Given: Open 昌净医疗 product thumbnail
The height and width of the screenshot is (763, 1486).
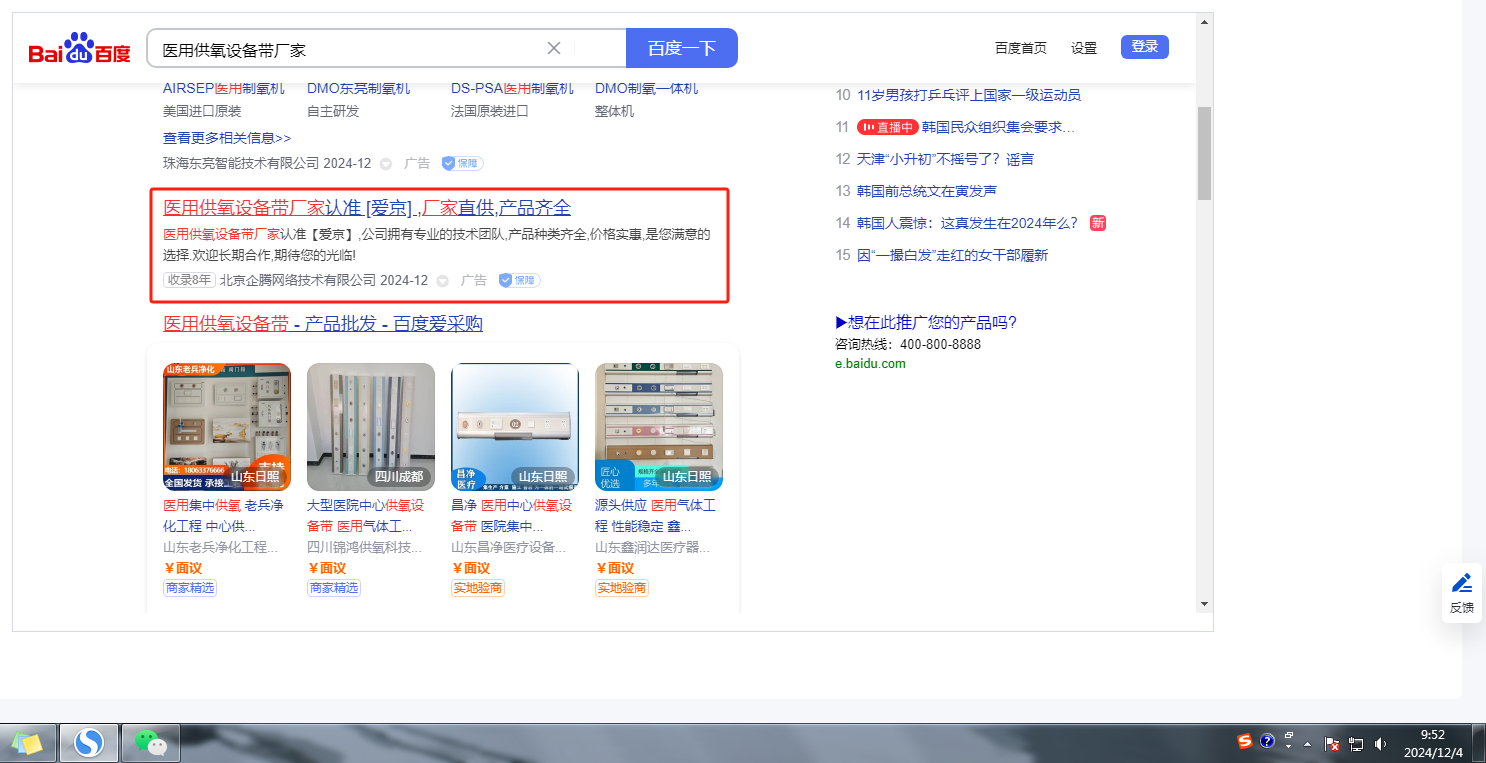Looking at the screenshot, I should [515, 427].
